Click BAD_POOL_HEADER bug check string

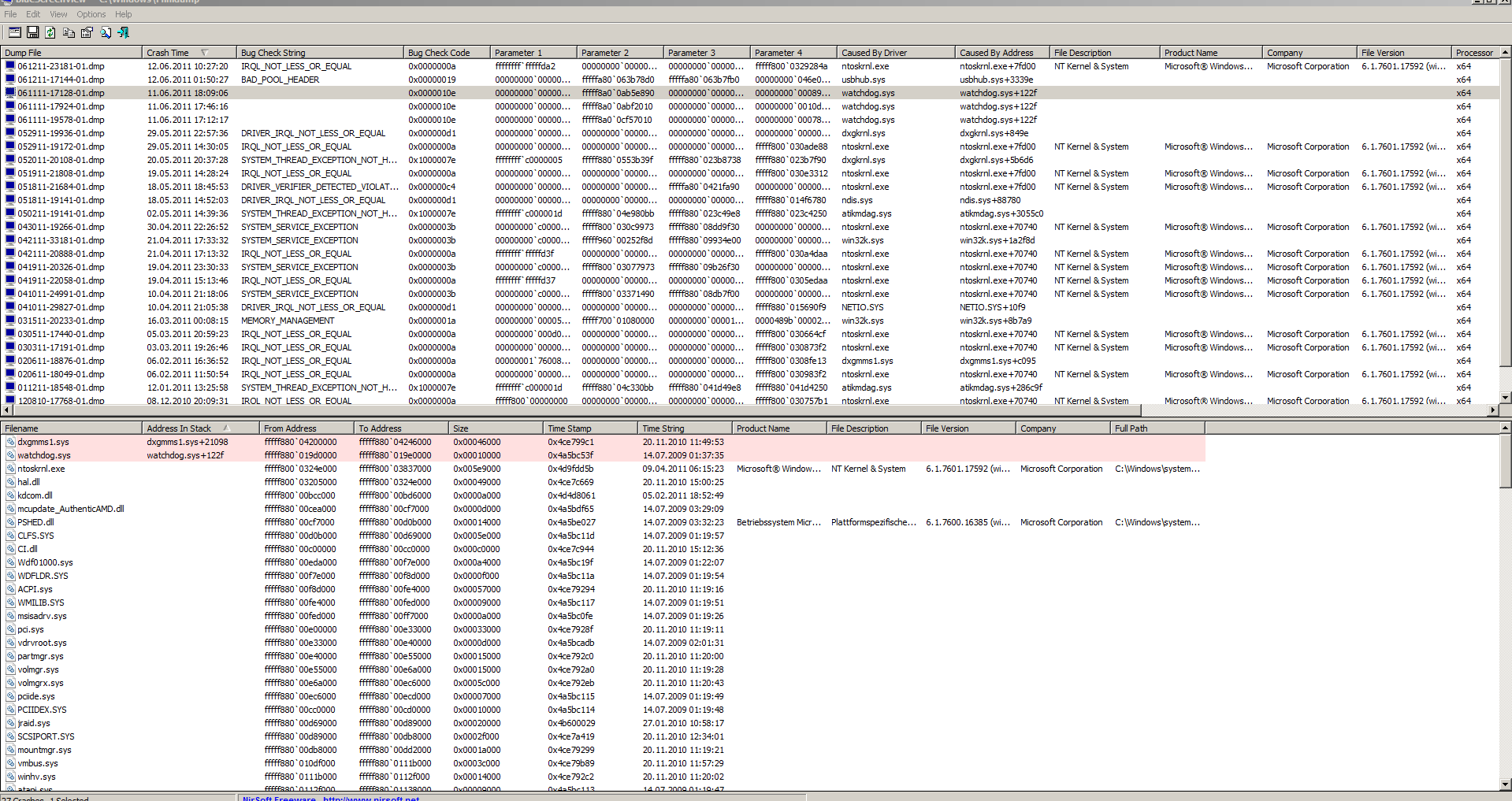point(280,80)
